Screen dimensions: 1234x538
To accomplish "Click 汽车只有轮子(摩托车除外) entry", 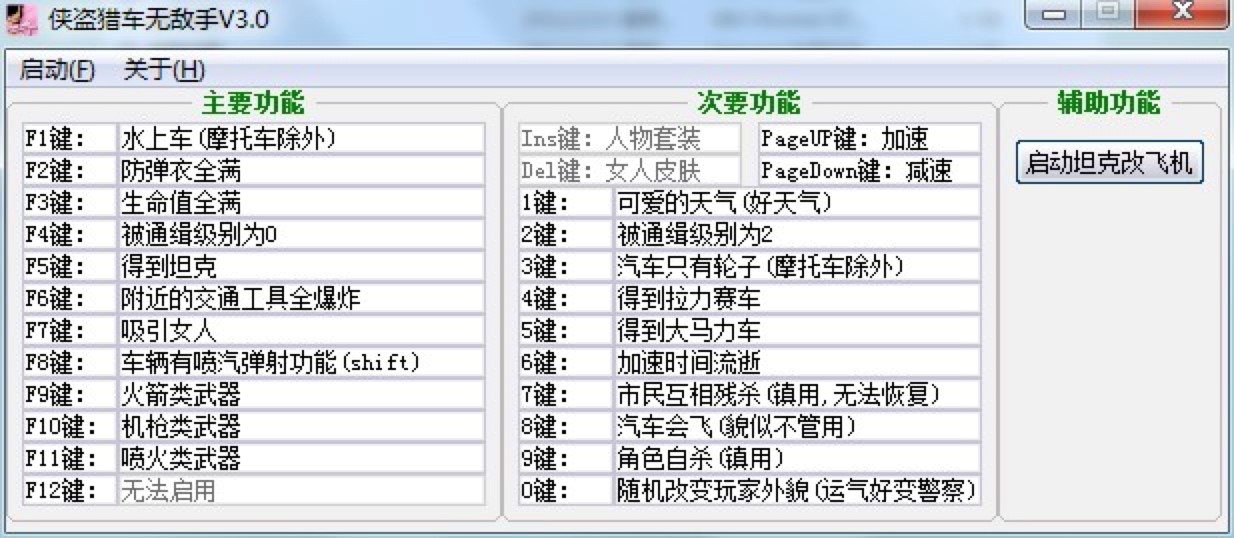I will [797, 267].
